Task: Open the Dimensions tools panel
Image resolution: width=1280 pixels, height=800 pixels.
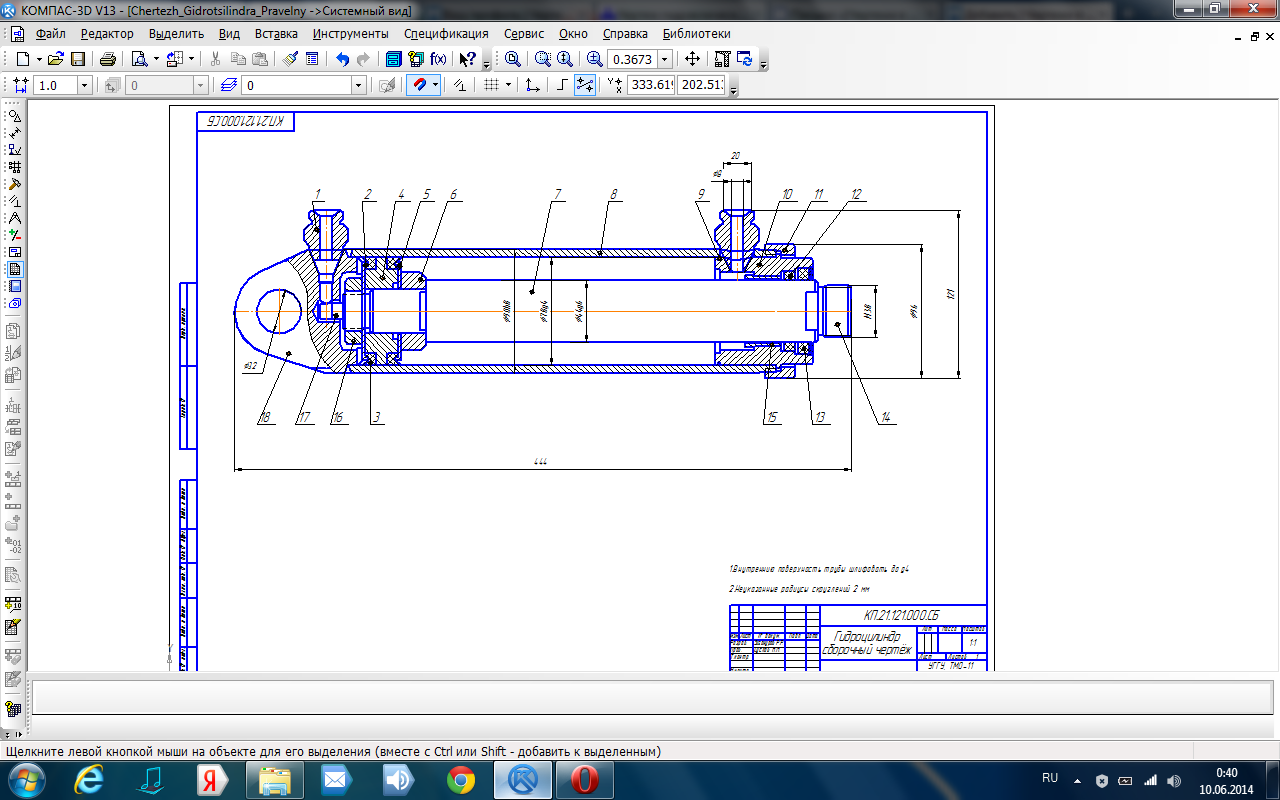Action: [x=14, y=132]
